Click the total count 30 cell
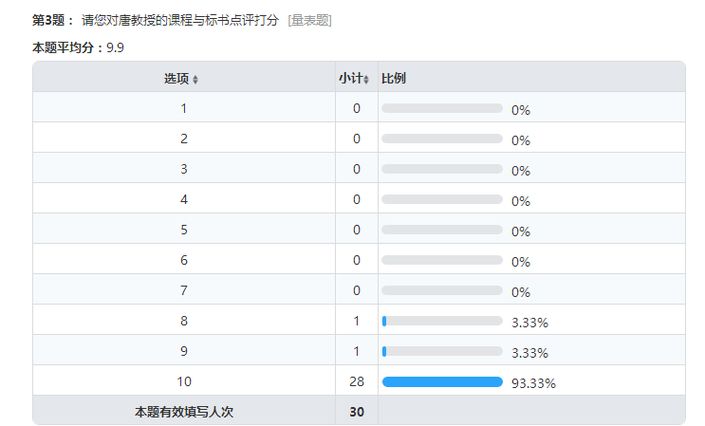Viewport: 705px width, 426px height. [356, 411]
